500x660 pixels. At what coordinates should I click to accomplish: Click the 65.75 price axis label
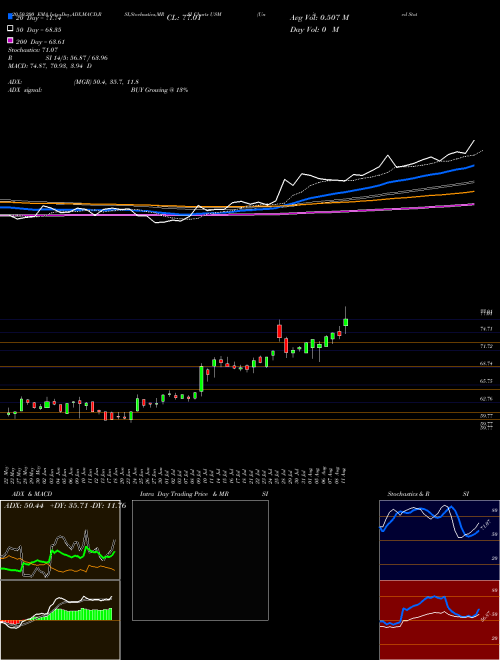(487, 381)
